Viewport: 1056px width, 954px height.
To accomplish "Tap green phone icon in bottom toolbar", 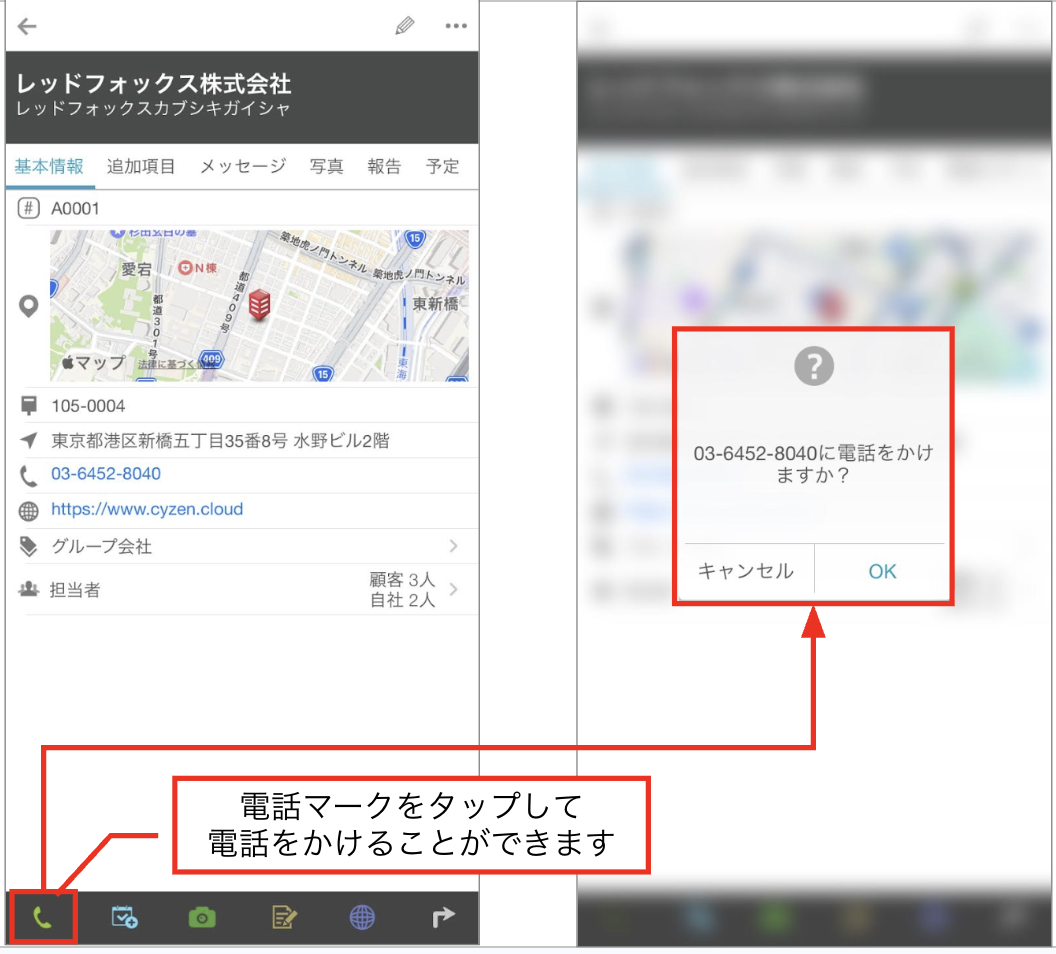I will coord(42,917).
